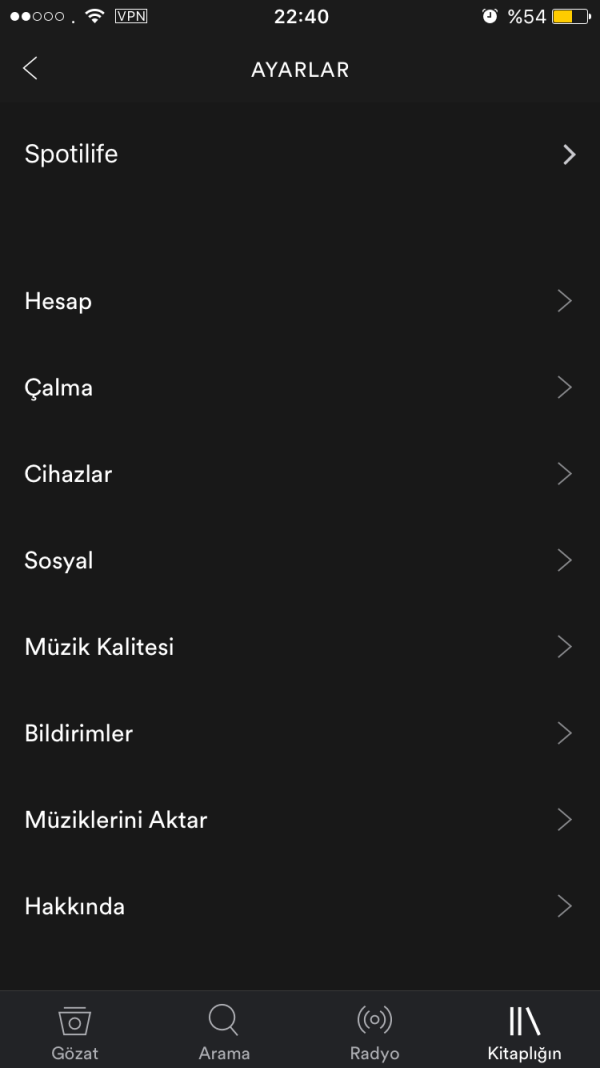Open Bildirimler notification settings
This screenshot has width=600, height=1068.
[300, 734]
